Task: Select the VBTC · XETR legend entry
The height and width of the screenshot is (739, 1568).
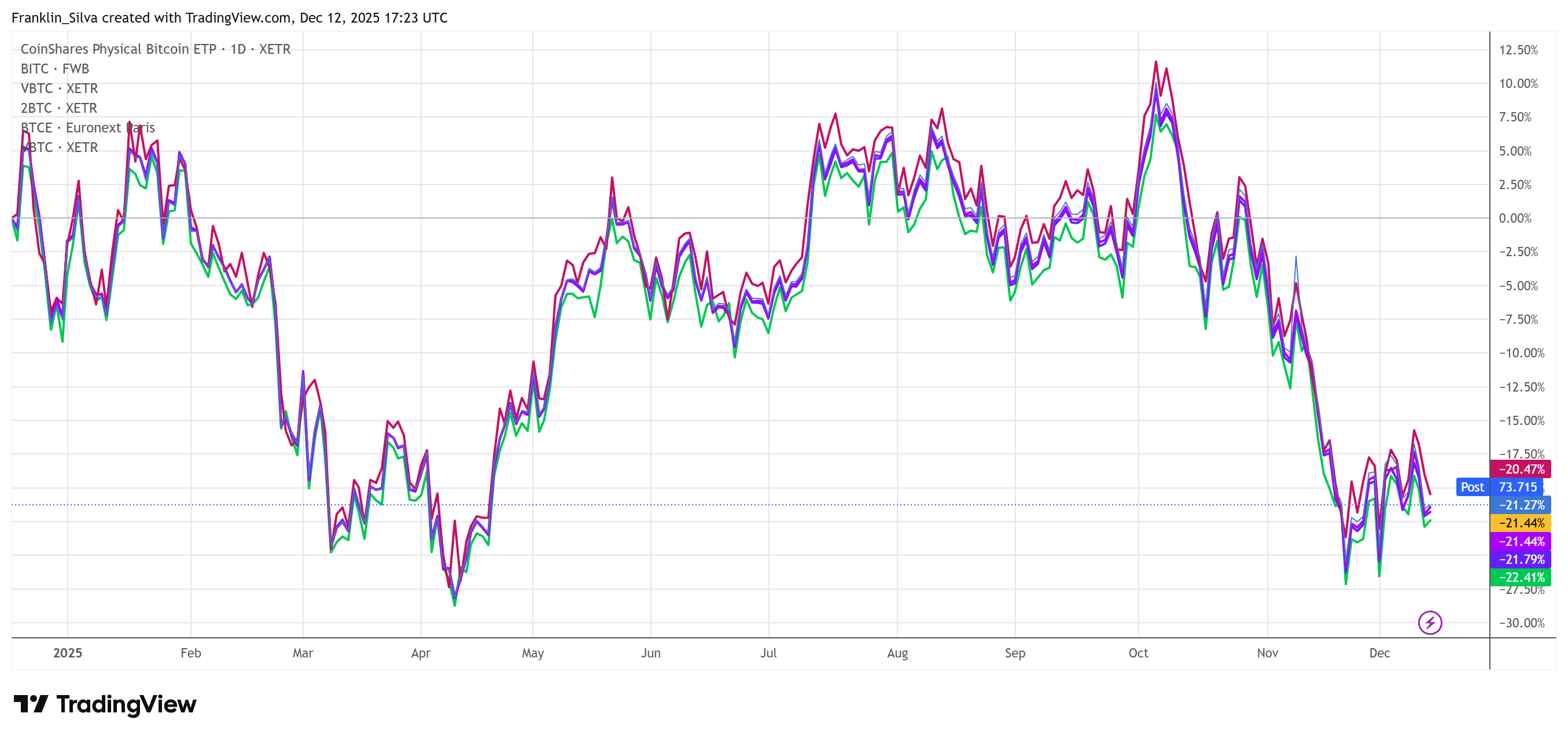Action: [59, 88]
